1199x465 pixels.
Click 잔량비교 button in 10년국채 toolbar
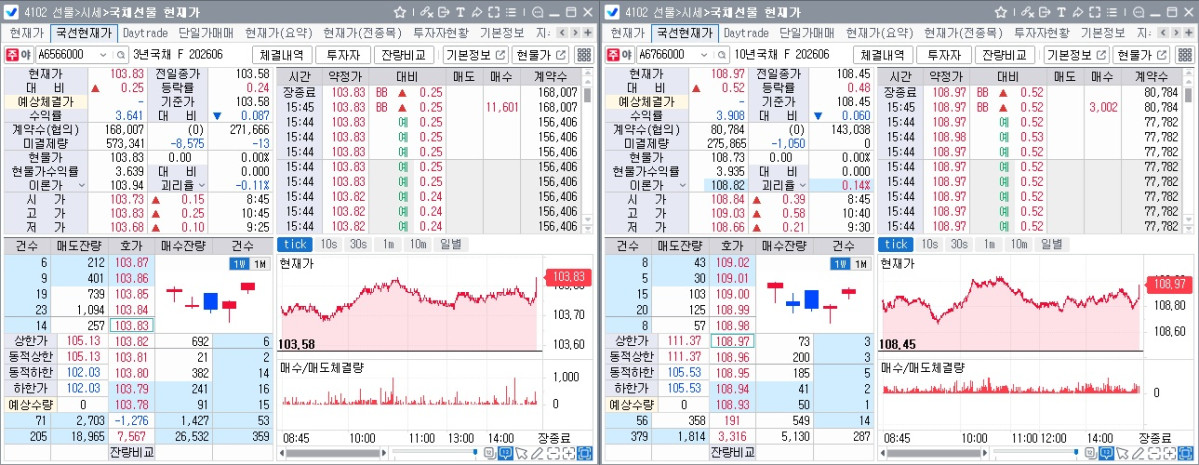coord(1005,55)
